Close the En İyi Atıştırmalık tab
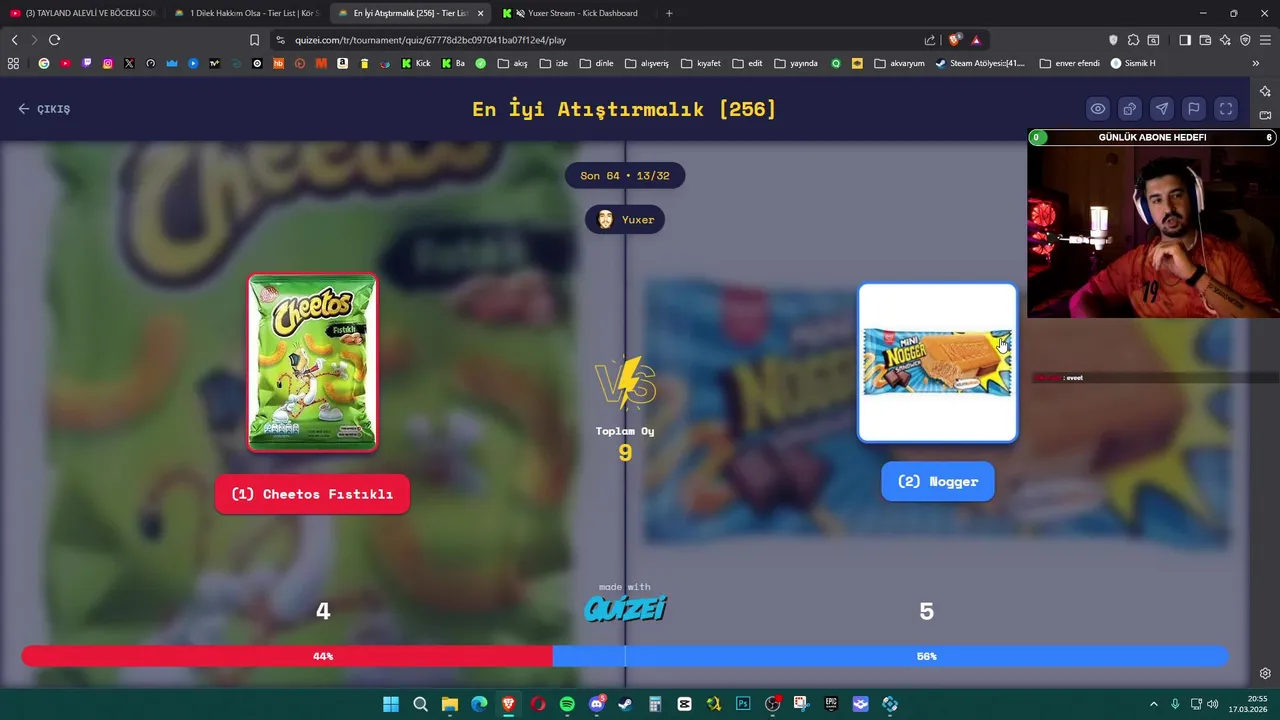1280x720 pixels. pyautogui.click(x=480, y=13)
